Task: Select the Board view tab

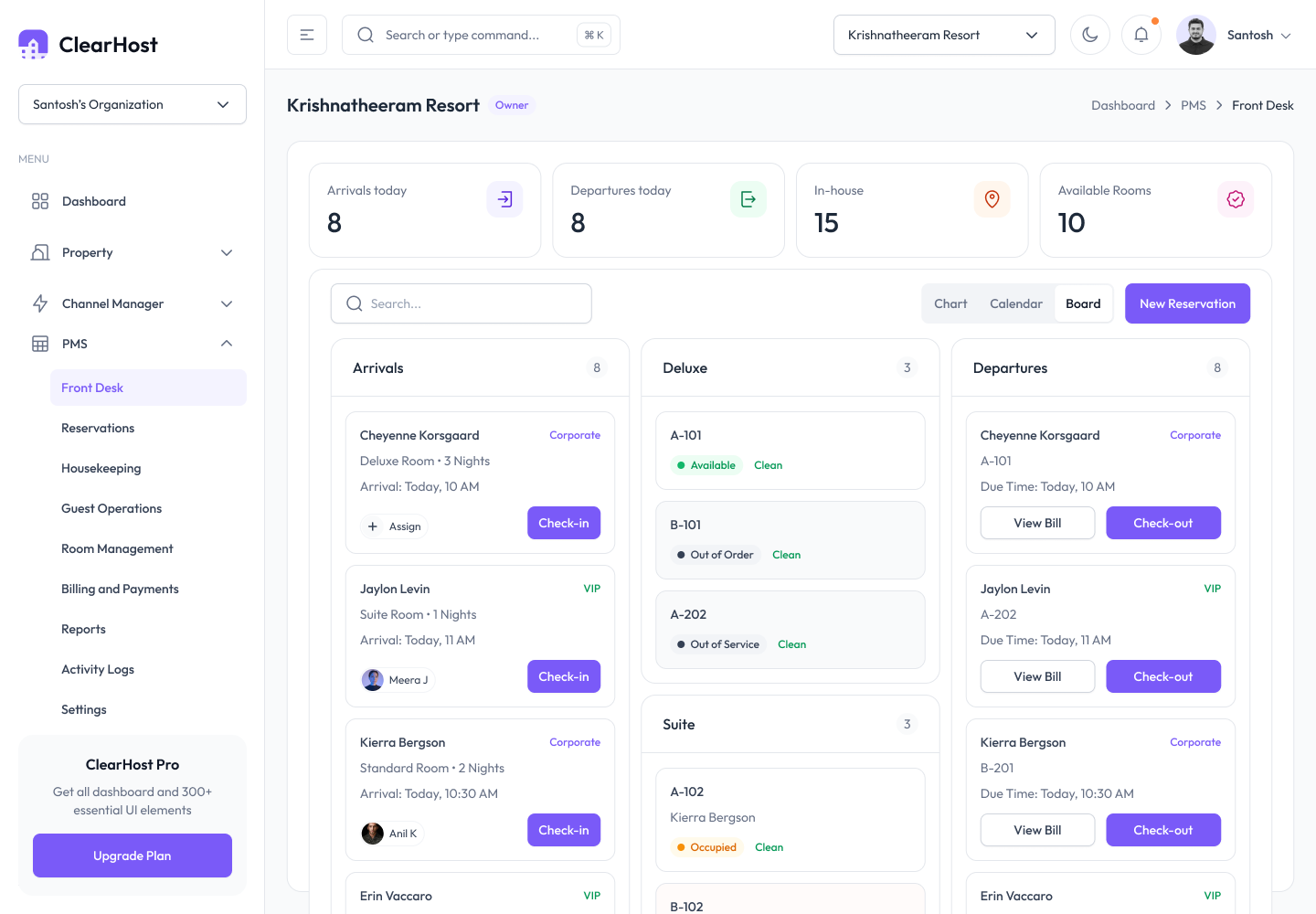Action: click(1083, 303)
